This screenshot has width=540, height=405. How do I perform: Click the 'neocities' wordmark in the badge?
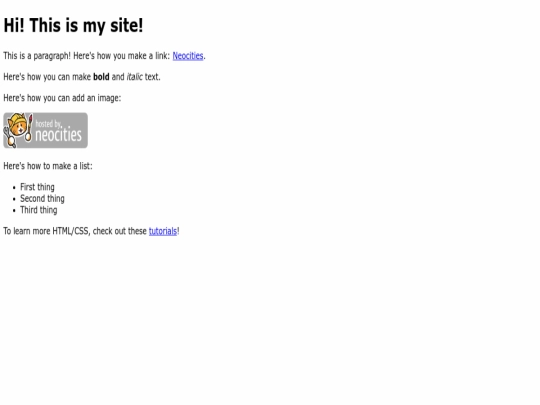(59, 134)
